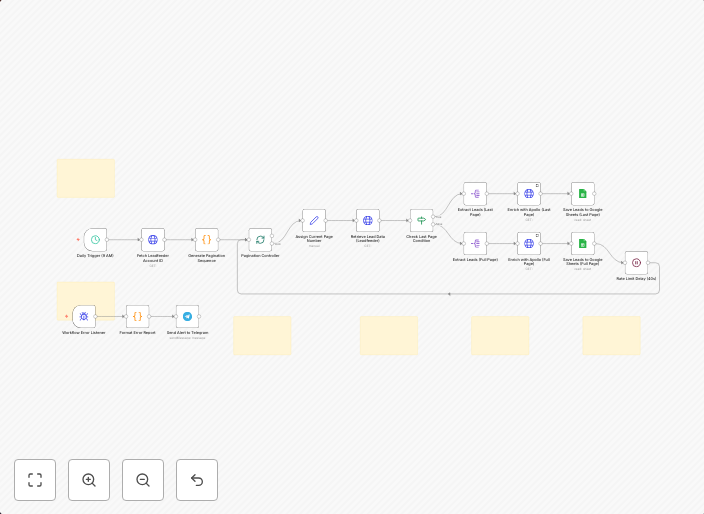
Task: Select the Send Alert to Telegram node
Action: tap(188, 316)
